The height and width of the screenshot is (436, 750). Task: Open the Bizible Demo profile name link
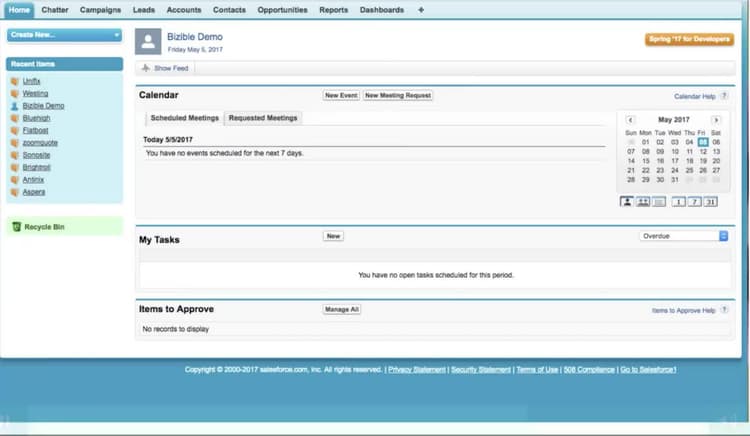195,37
